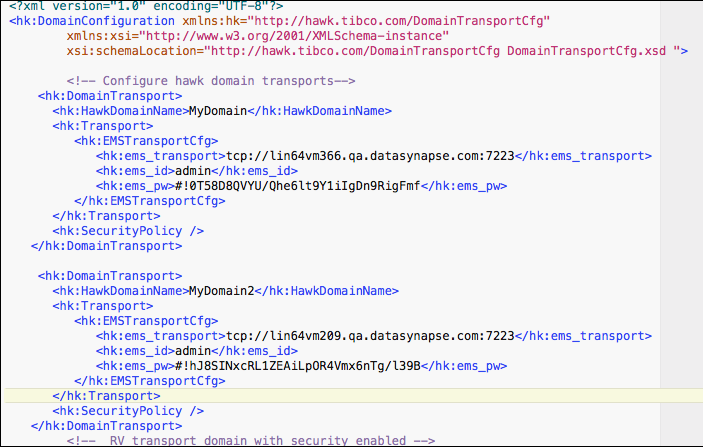Viewport: 703px width, 447px height.
Task: Click the MyDomain value in HawkDomainName
Action: click(x=218, y=111)
